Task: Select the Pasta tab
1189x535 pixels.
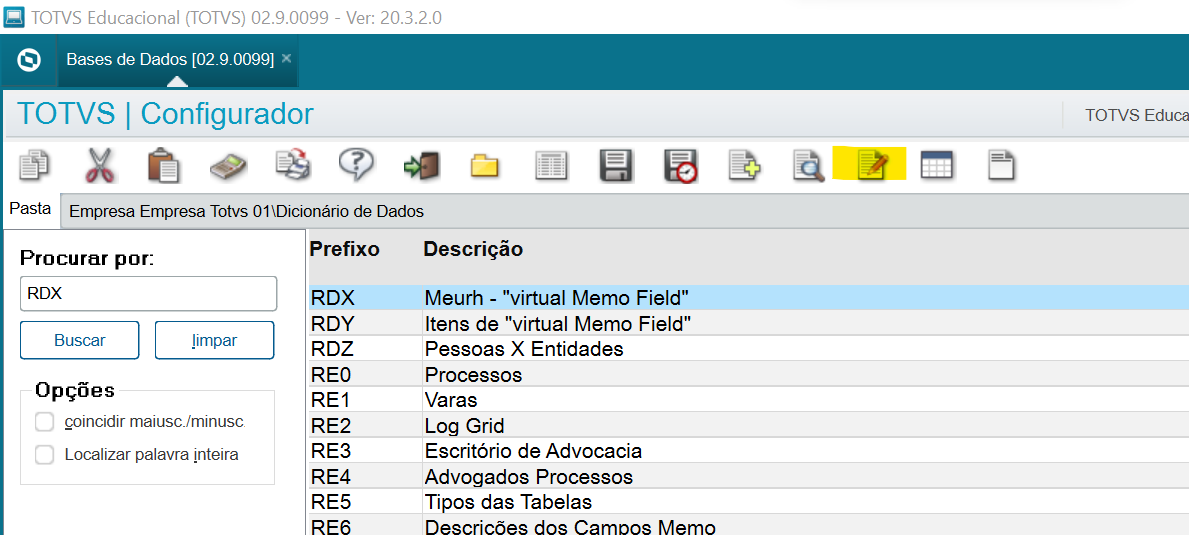Action: click(x=31, y=209)
